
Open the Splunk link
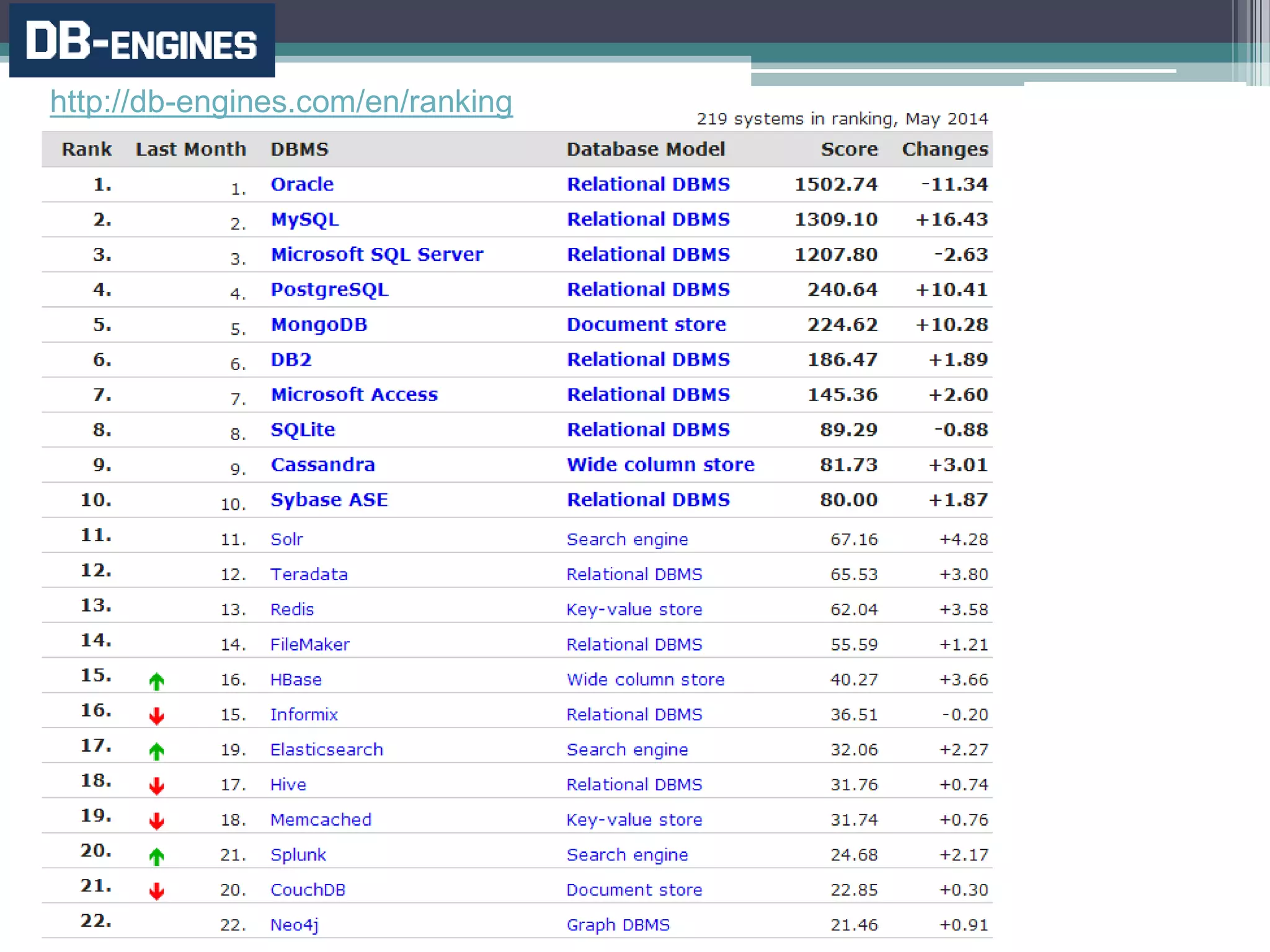[x=298, y=855]
